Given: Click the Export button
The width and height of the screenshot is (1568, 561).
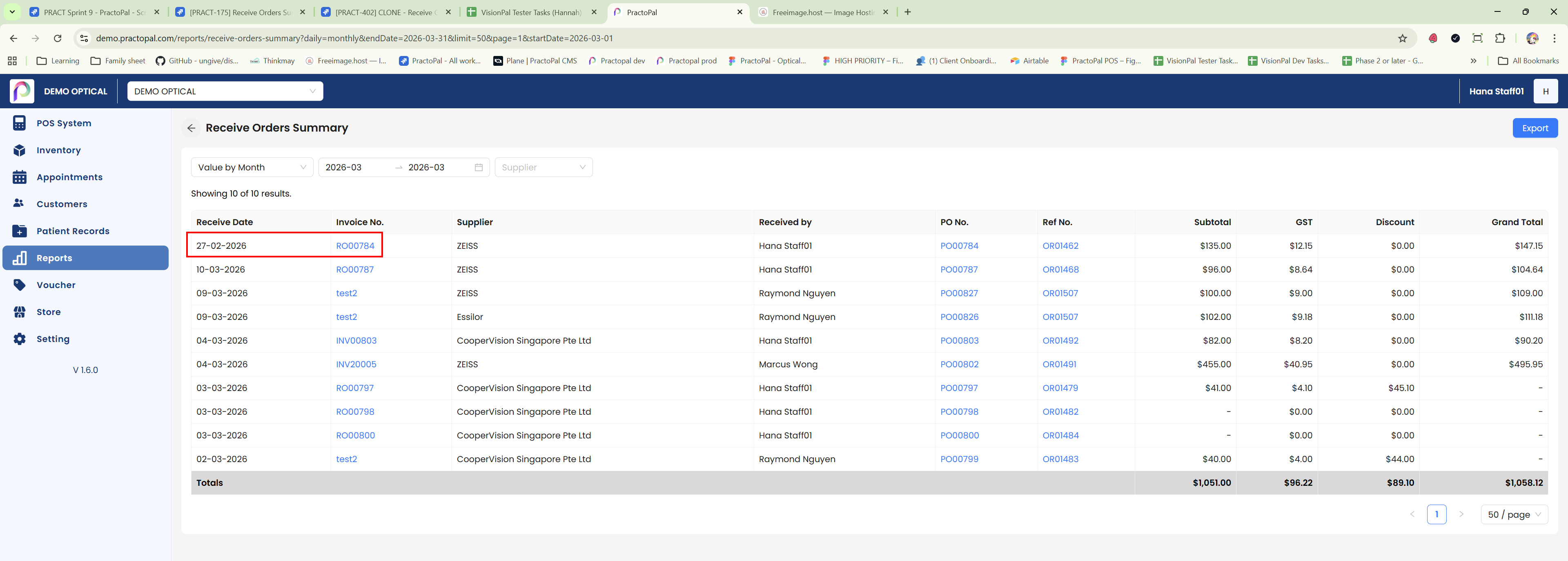Looking at the screenshot, I should pos(1535,128).
